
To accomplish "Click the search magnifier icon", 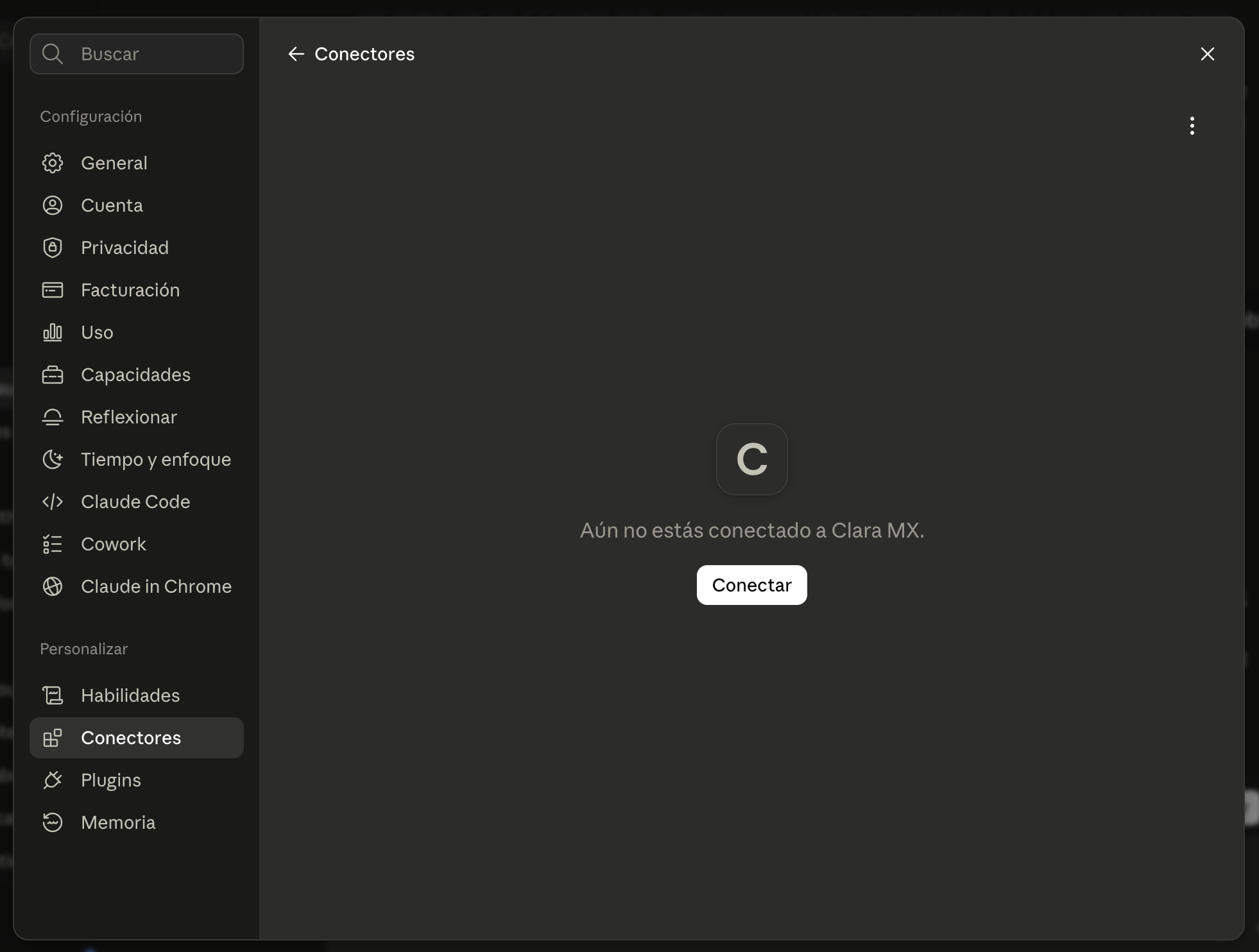I will pyautogui.click(x=53, y=54).
